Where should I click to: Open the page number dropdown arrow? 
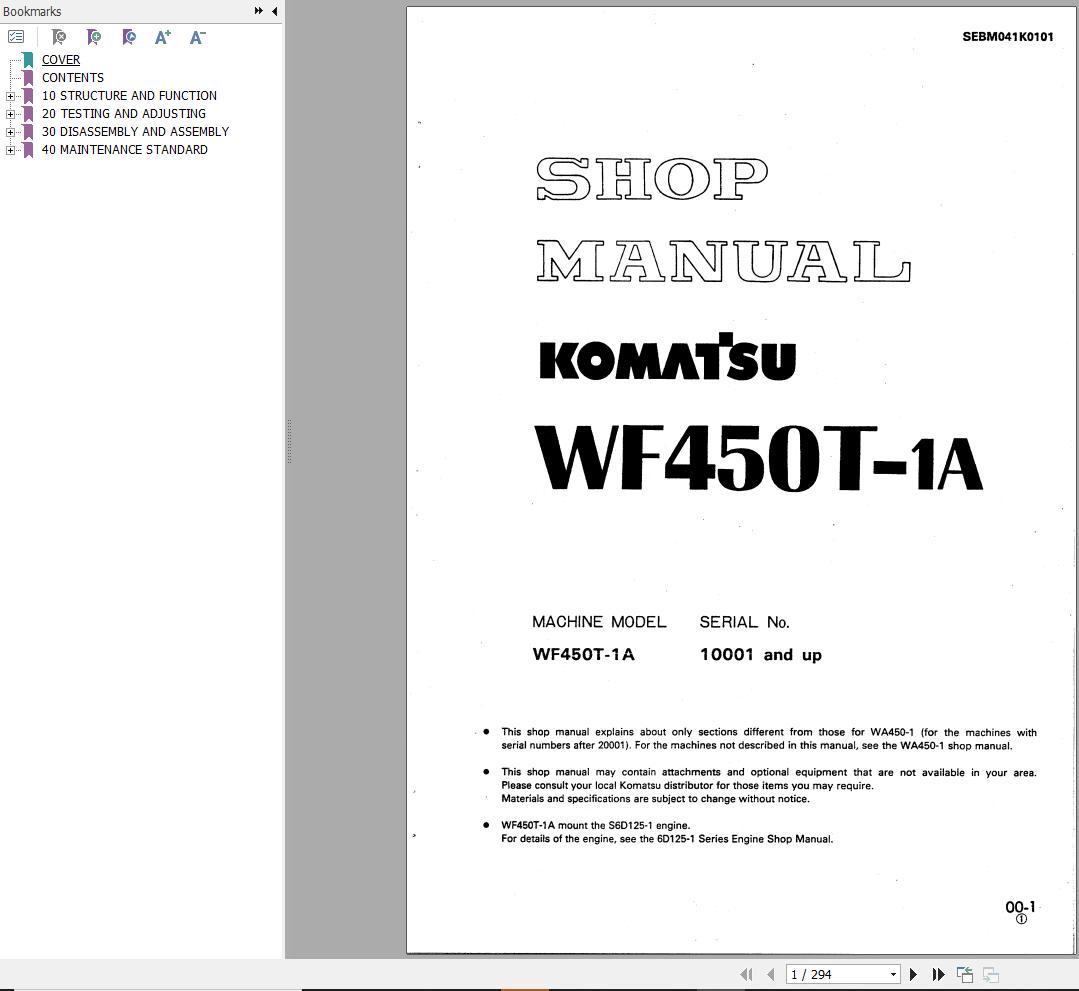(x=893, y=973)
